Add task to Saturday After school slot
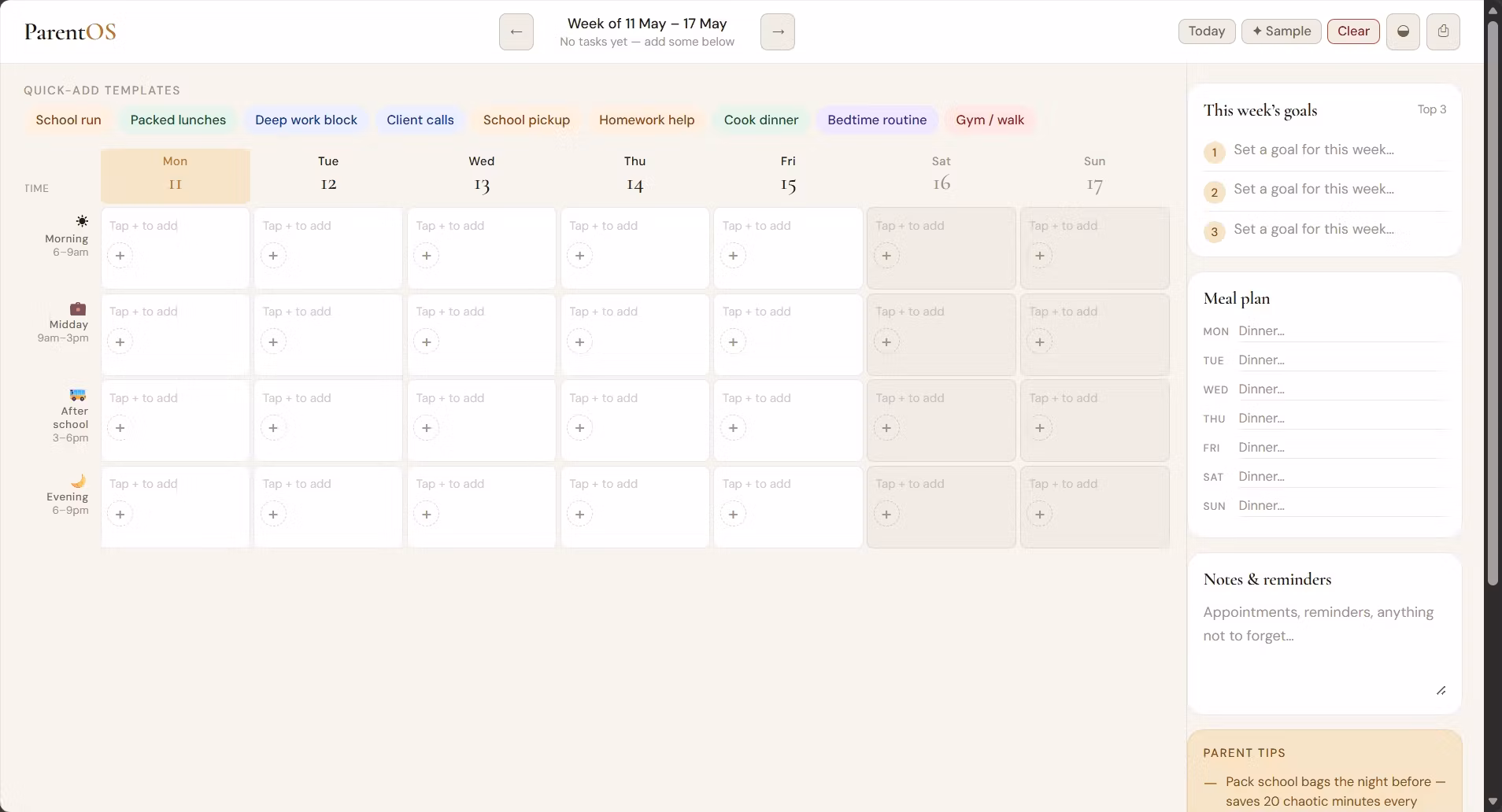1502x812 pixels. [886, 428]
